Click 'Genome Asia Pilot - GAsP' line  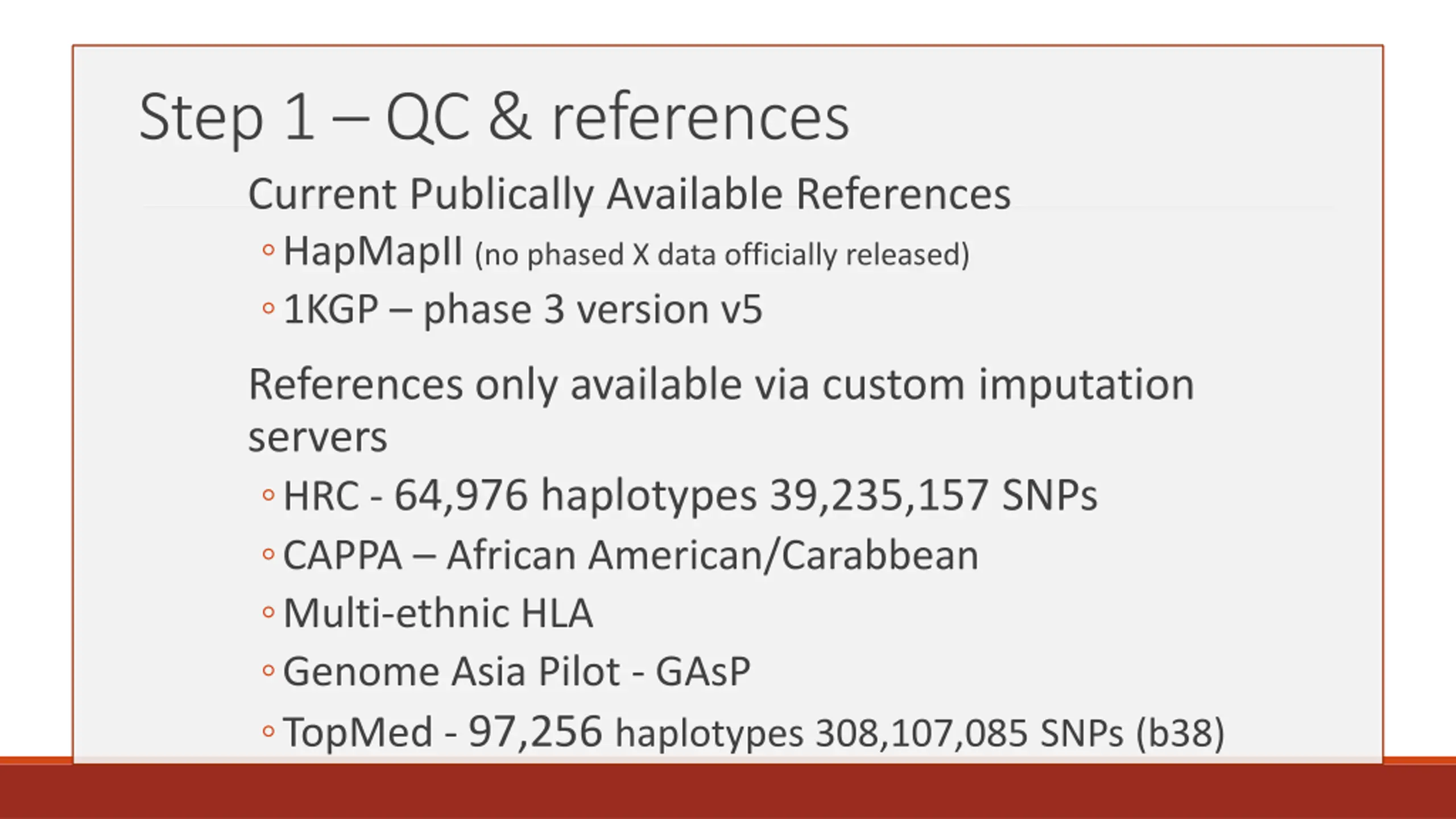(x=517, y=672)
